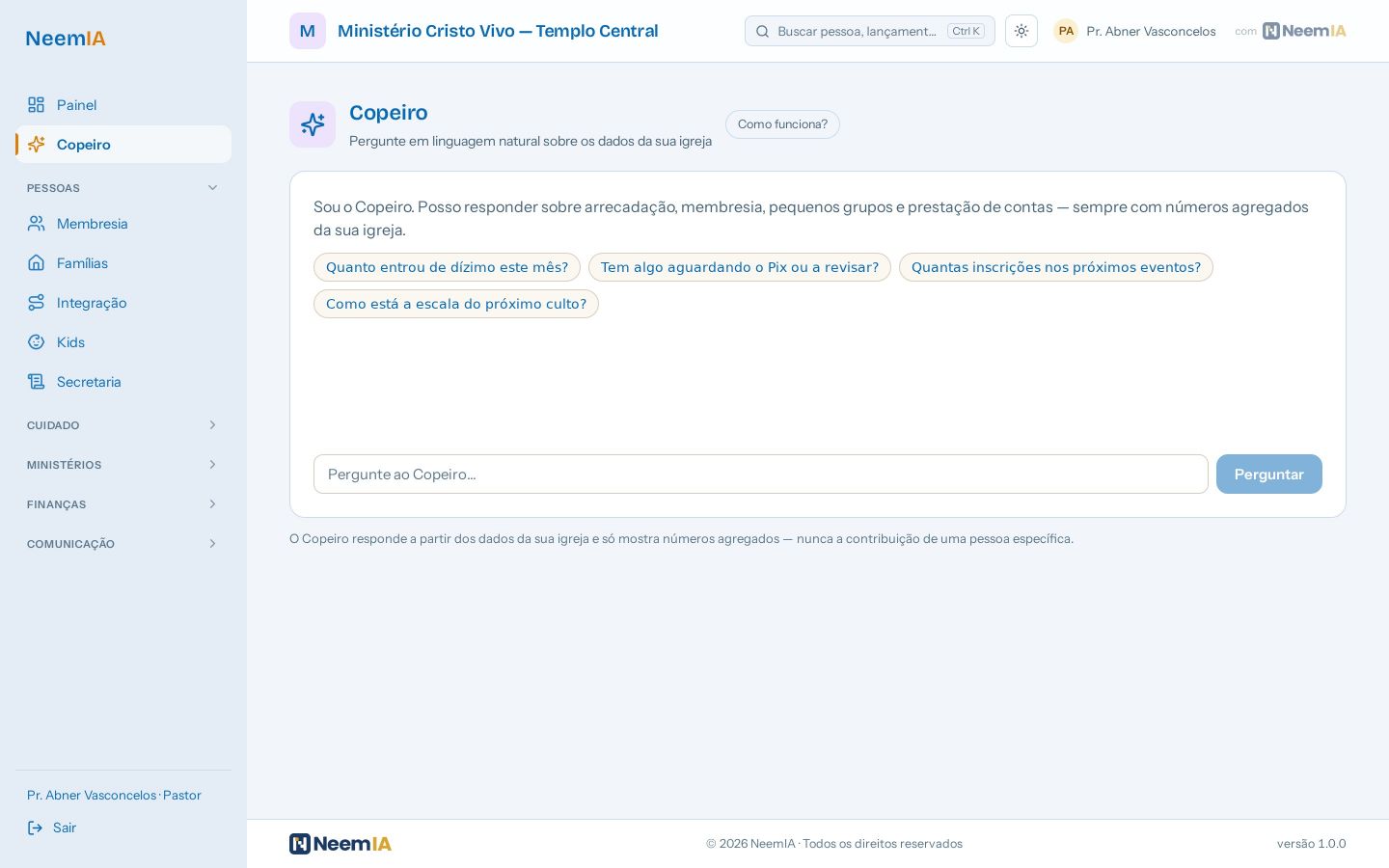Screen dimensions: 1389x868
Task: Click the NeemIA logo in sidebar
Action: click(66, 39)
